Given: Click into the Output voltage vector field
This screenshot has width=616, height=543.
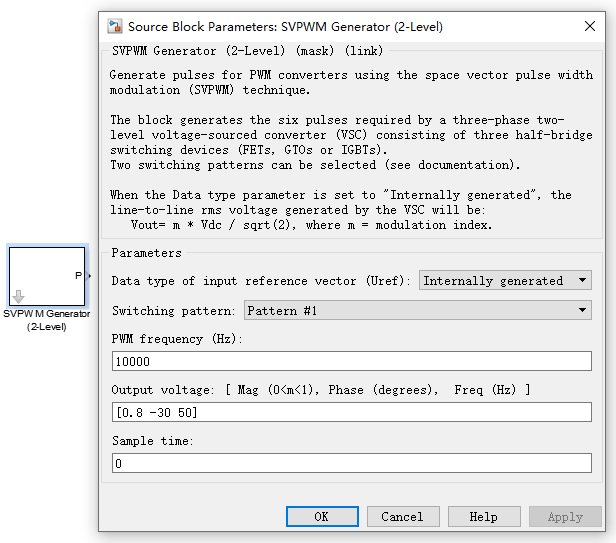Looking at the screenshot, I should (351, 412).
